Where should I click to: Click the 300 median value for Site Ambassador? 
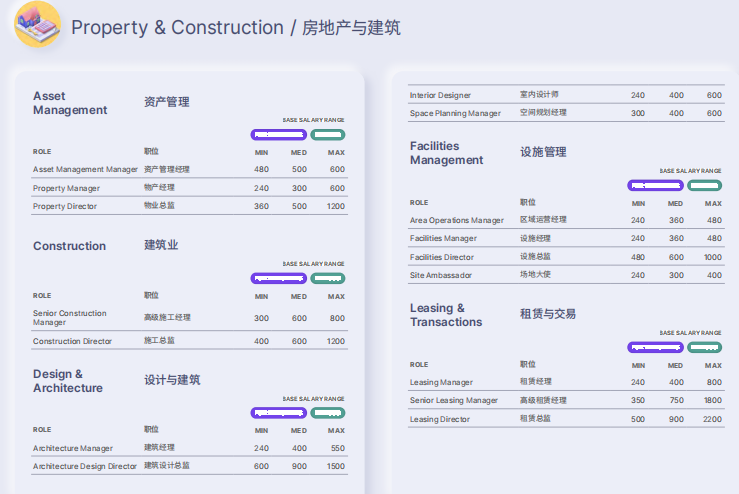676,275
